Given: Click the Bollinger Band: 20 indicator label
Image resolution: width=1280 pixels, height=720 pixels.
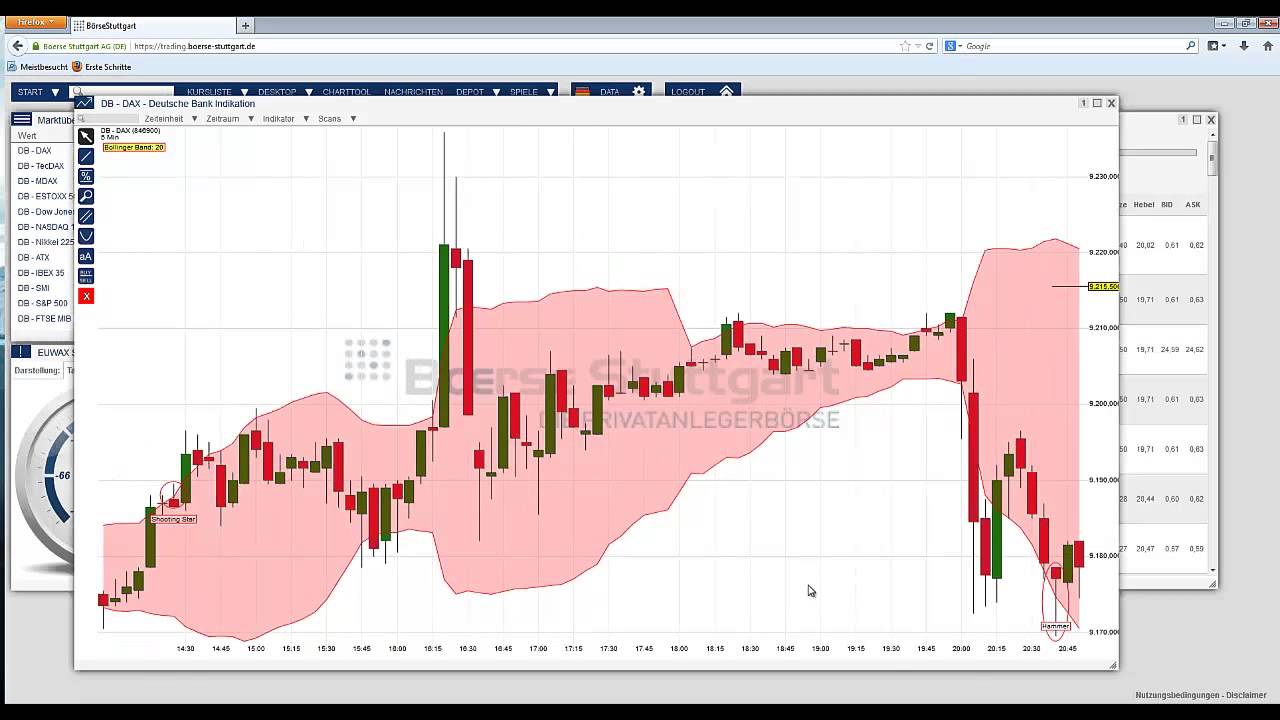Looking at the screenshot, I should [x=133, y=147].
